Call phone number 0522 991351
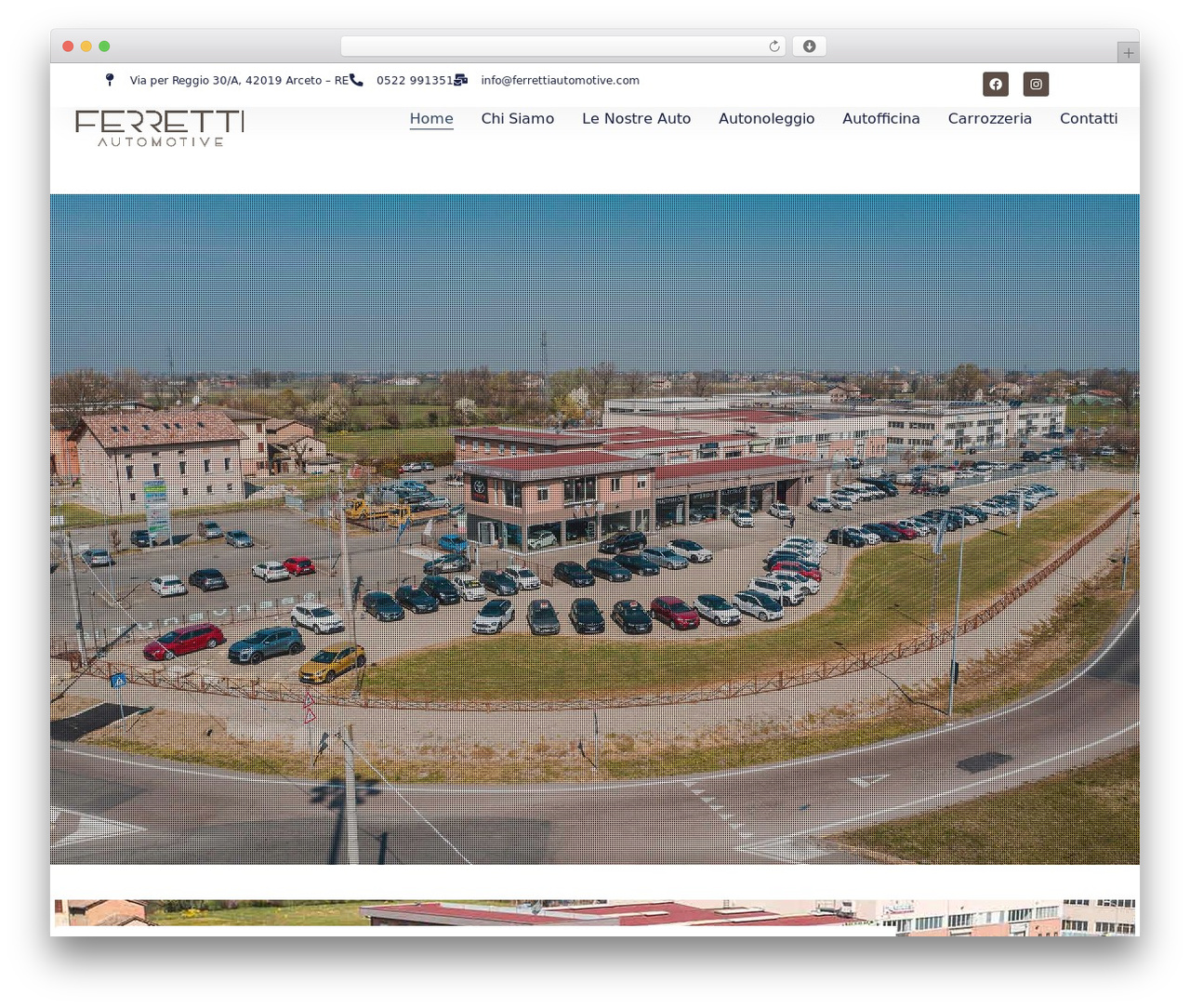The image size is (1190, 1008). coord(415,80)
